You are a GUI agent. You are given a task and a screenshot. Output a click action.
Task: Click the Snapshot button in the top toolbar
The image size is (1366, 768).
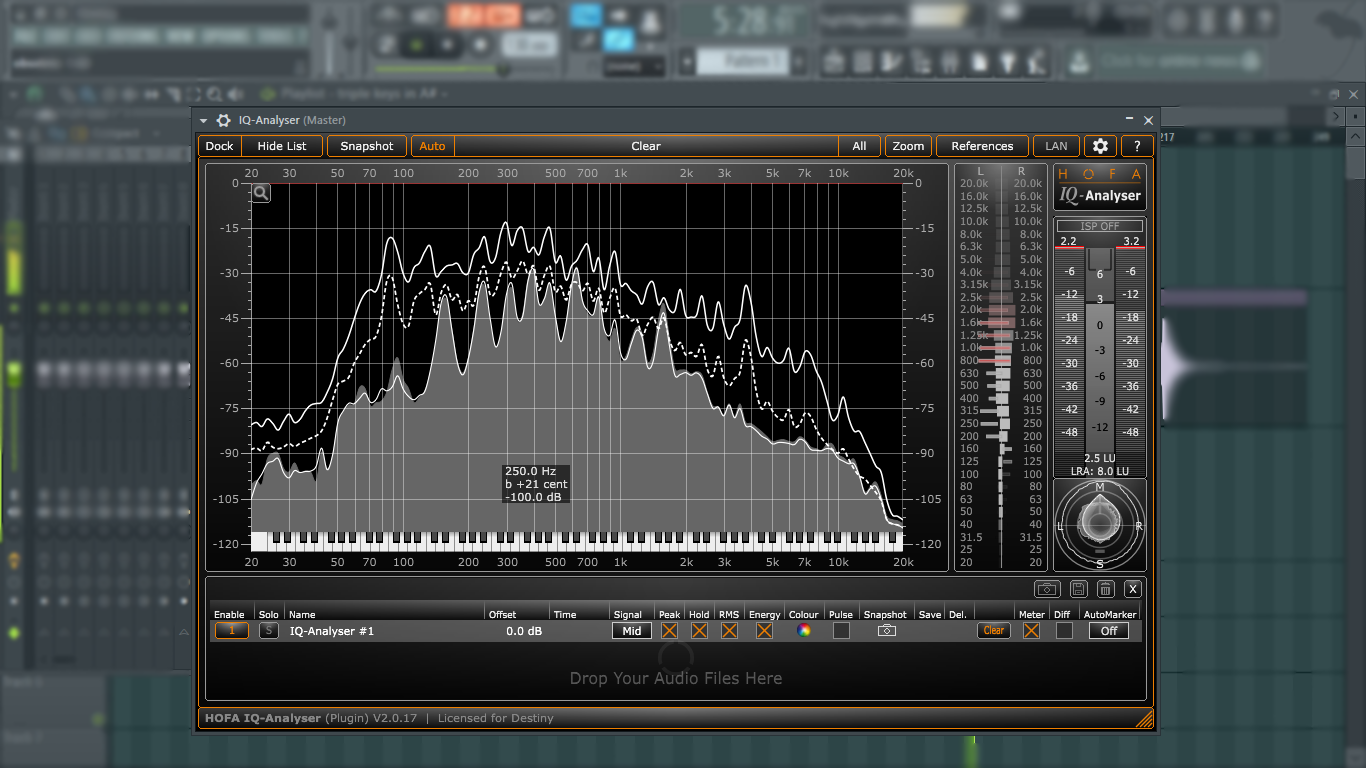(367, 146)
